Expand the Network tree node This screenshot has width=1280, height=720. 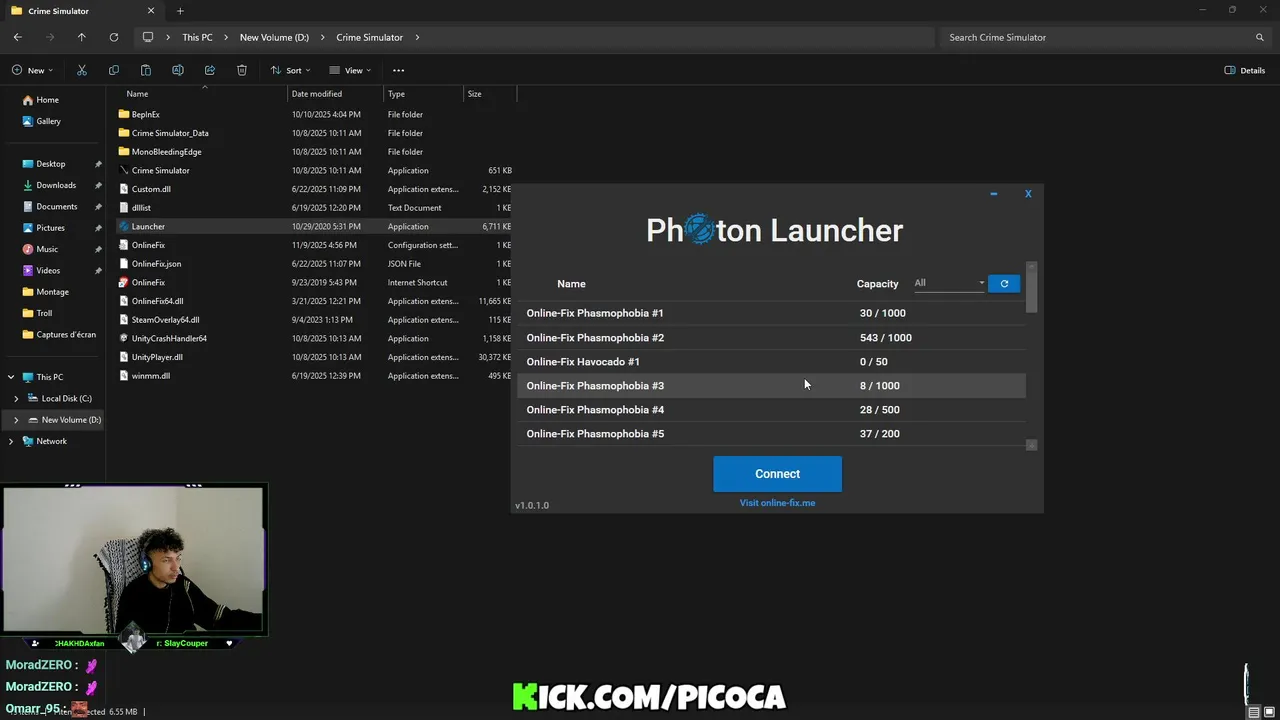[x=11, y=441]
